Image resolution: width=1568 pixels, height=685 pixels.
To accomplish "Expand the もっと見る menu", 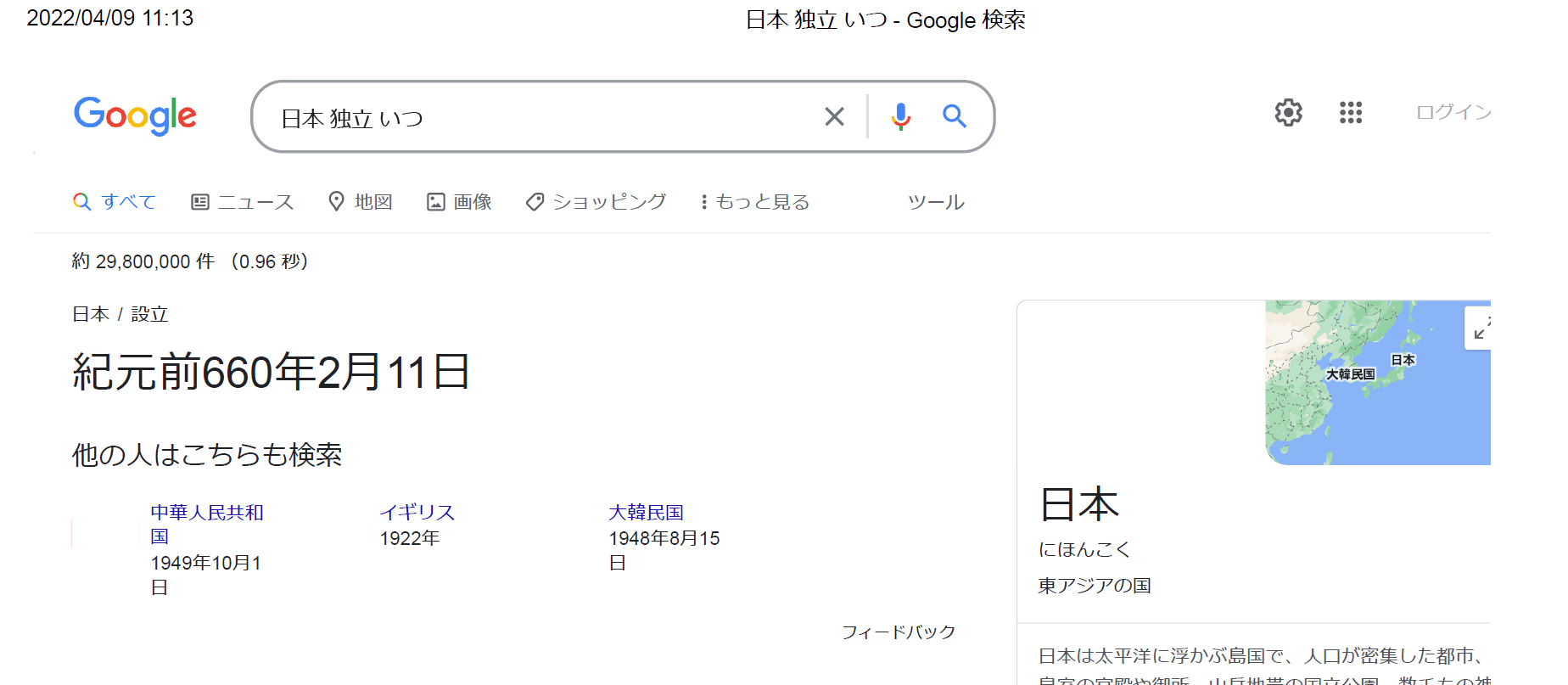I will click(755, 202).
